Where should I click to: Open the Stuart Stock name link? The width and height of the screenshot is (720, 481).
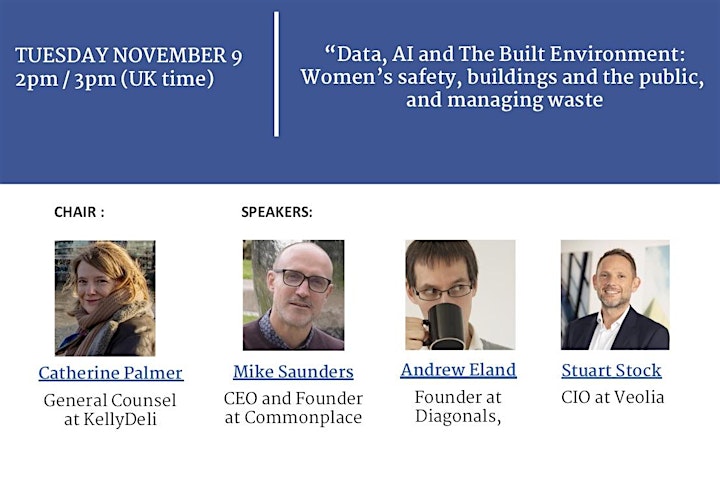611,370
